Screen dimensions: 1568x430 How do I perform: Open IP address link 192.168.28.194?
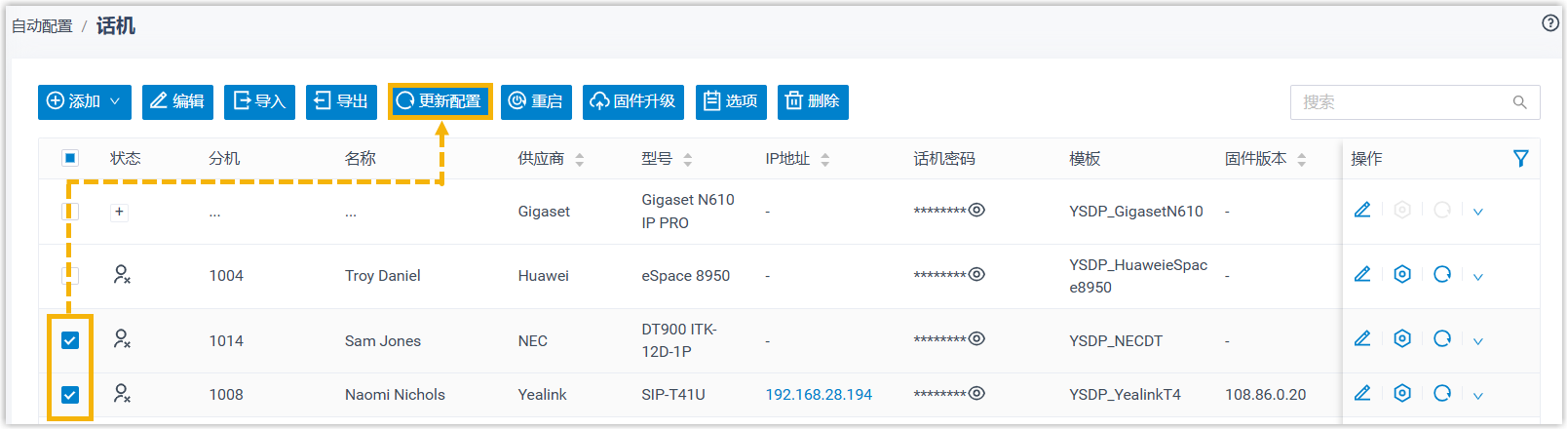(x=819, y=395)
